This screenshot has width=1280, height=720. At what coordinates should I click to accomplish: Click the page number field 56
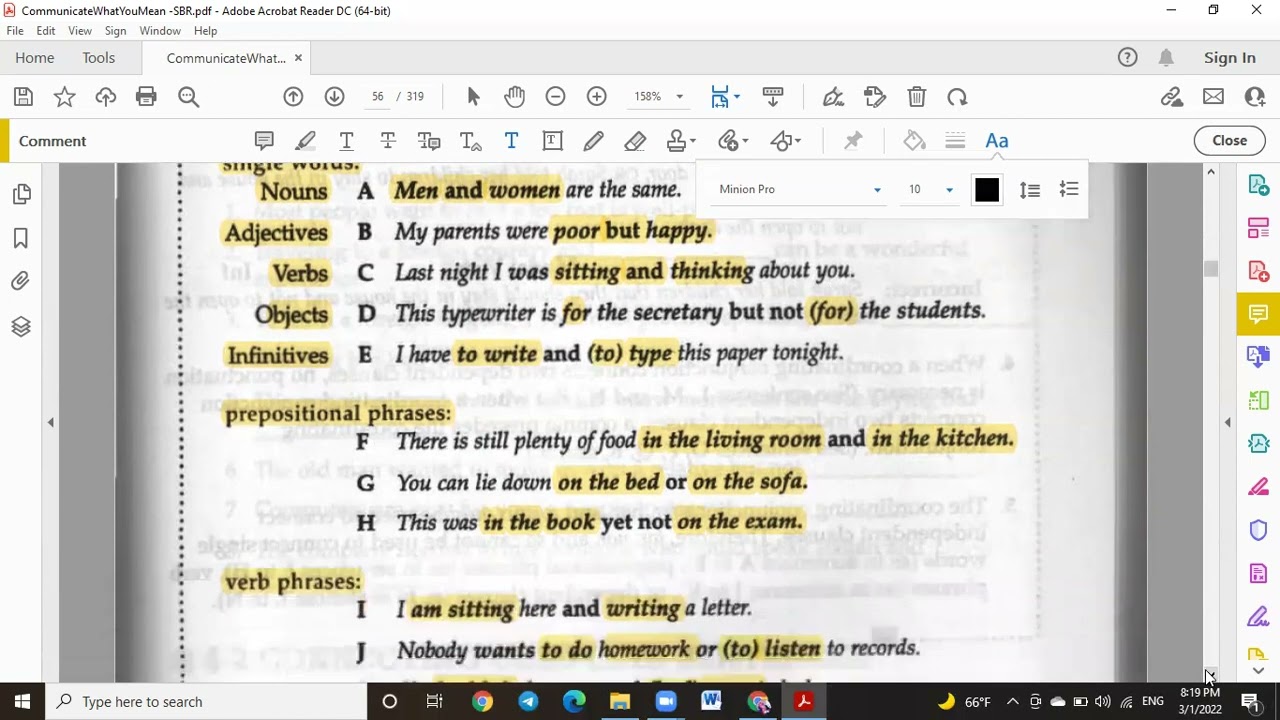[x=378, y=97]
